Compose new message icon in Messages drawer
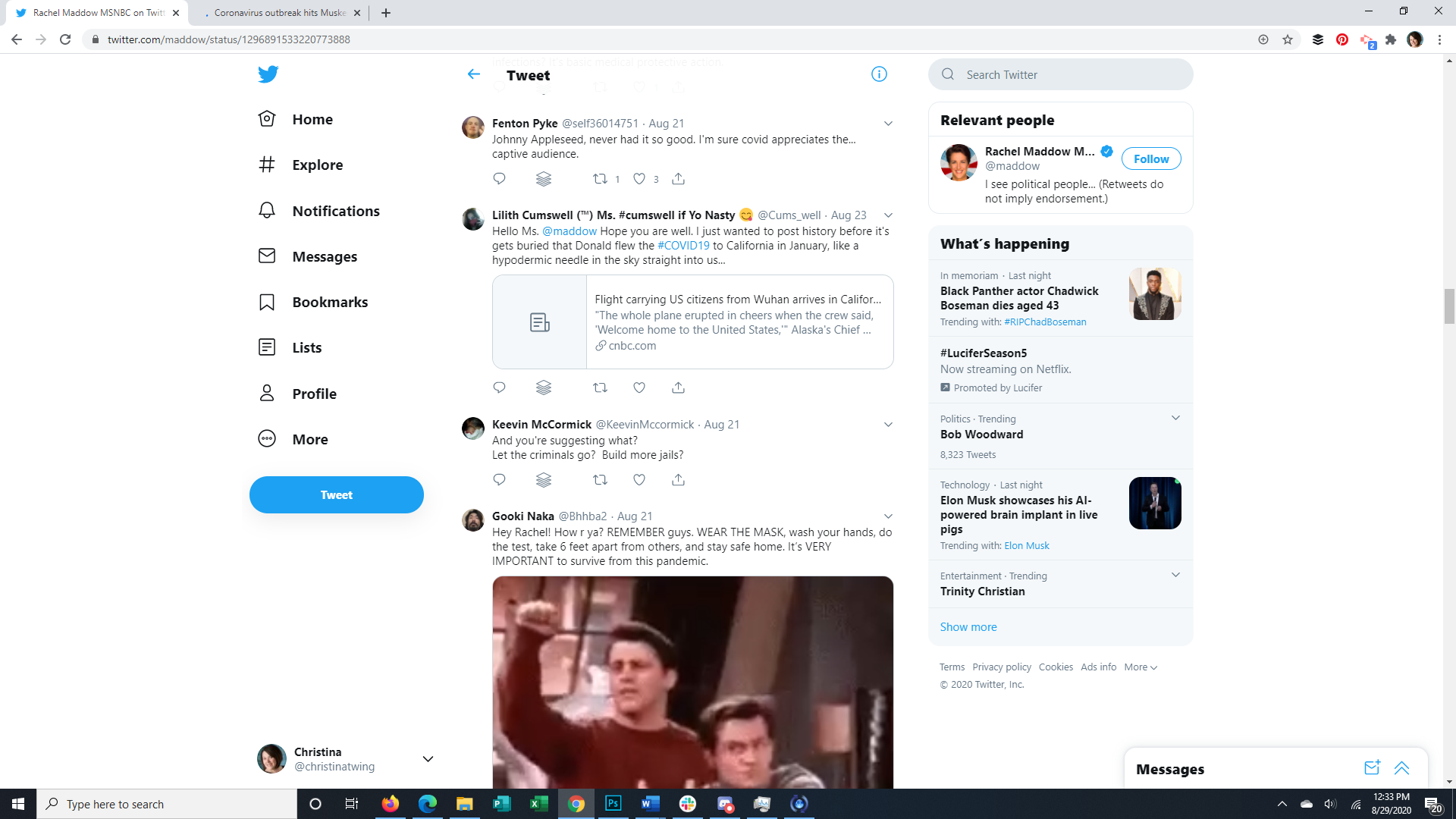 coord(1371,768)
